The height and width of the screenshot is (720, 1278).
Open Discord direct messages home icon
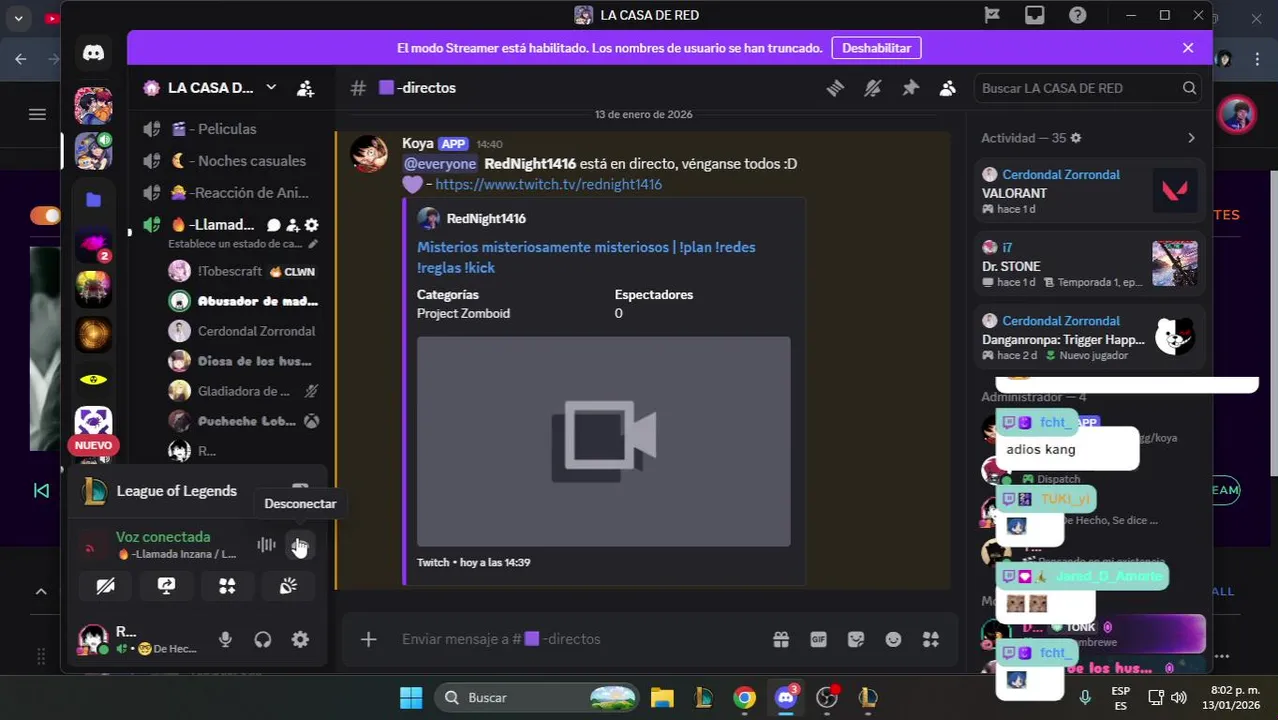coord(93,53)
